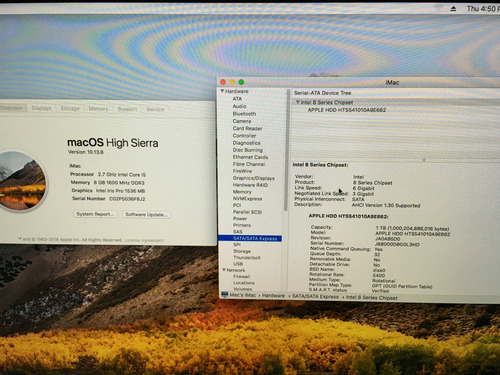500x375 pixels.
Task: Select ATA in the hardware list
Action: coord(237,99)
